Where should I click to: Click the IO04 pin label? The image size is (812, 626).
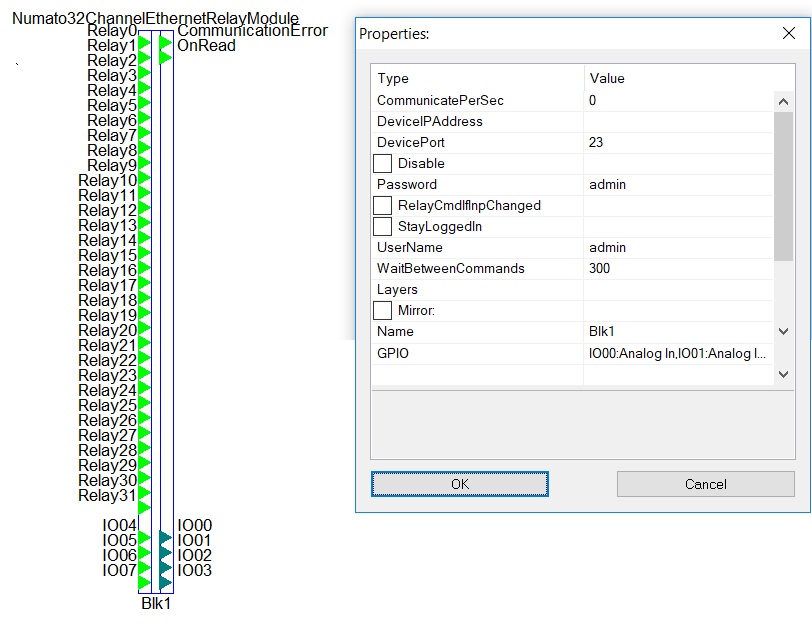tap(120, 526)
